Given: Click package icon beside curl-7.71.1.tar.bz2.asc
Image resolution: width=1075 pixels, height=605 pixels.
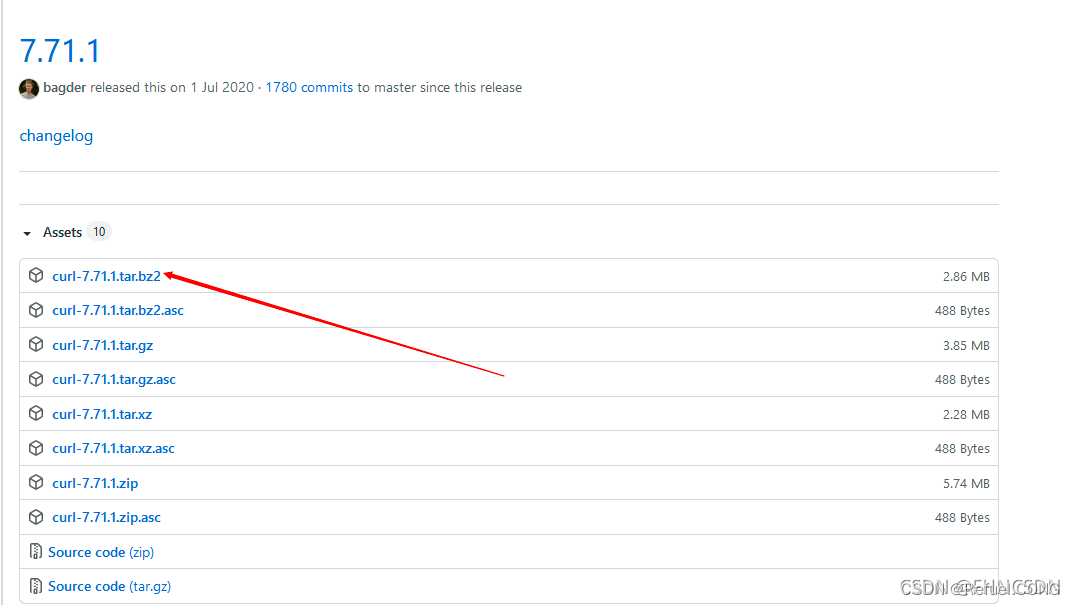Looking at the screenshot, I should (x=36, y=310).
